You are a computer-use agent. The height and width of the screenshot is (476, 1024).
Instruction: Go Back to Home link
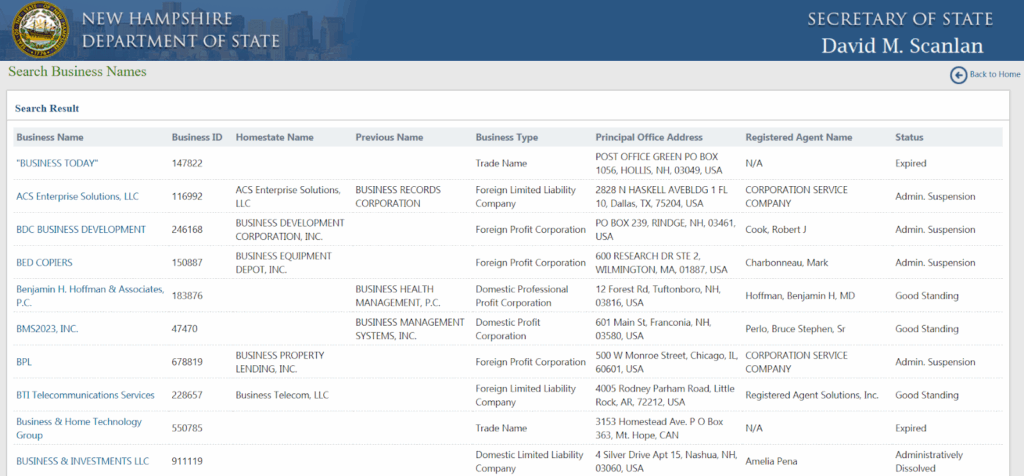pos(994,75)
